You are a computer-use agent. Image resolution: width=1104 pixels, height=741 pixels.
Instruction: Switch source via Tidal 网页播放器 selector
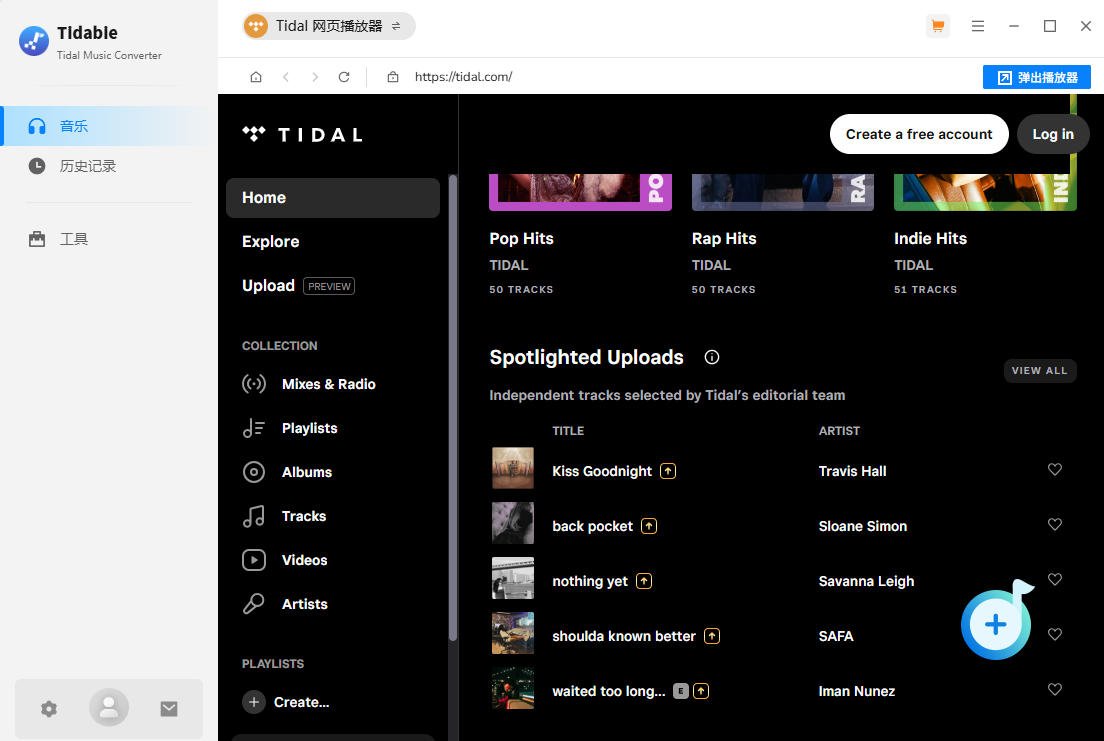click(x=329, y=26)
